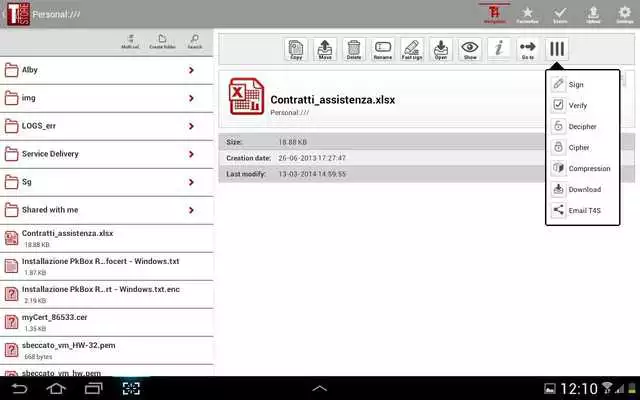Tap the Go to arrow icon
The image size is (640, 400).
[528, 49]
